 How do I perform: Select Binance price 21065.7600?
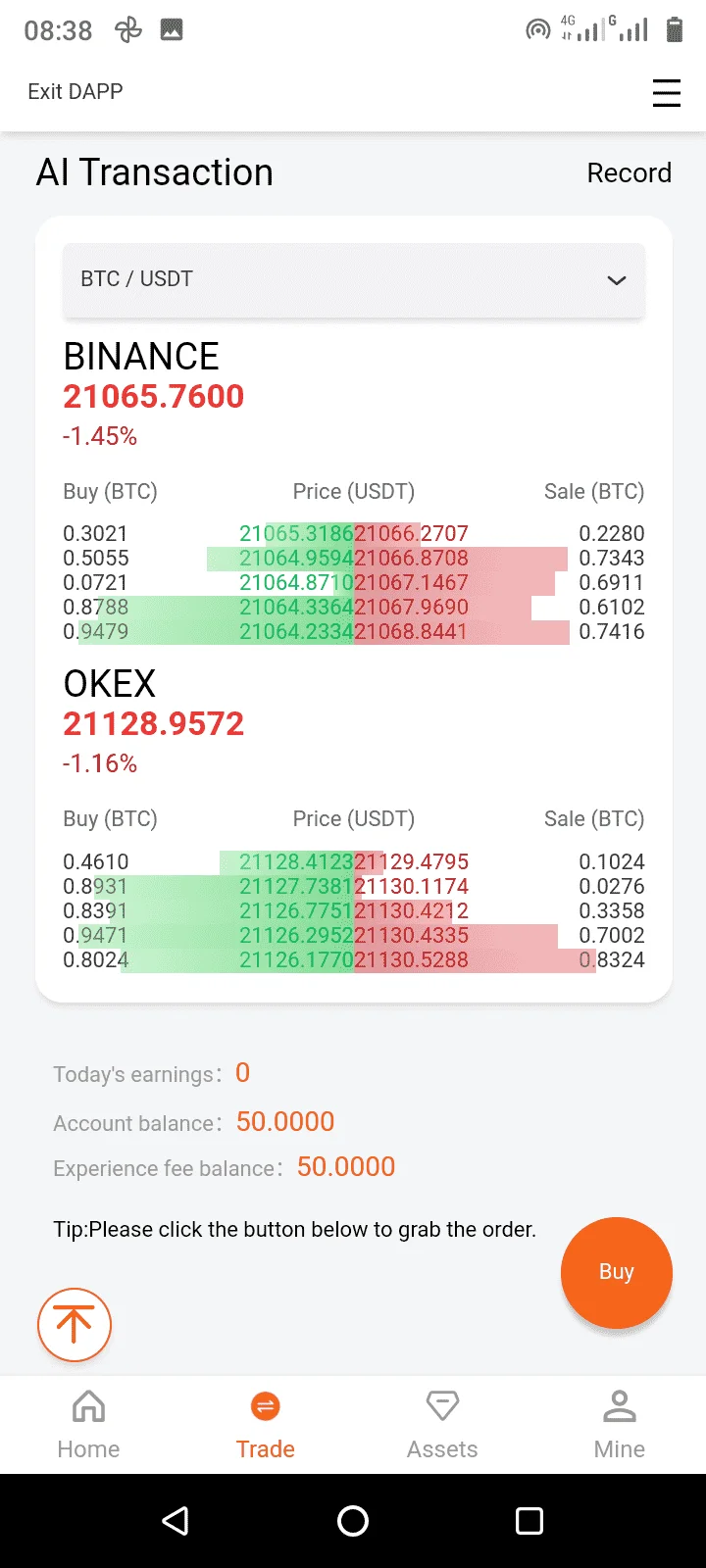(154, 397)
